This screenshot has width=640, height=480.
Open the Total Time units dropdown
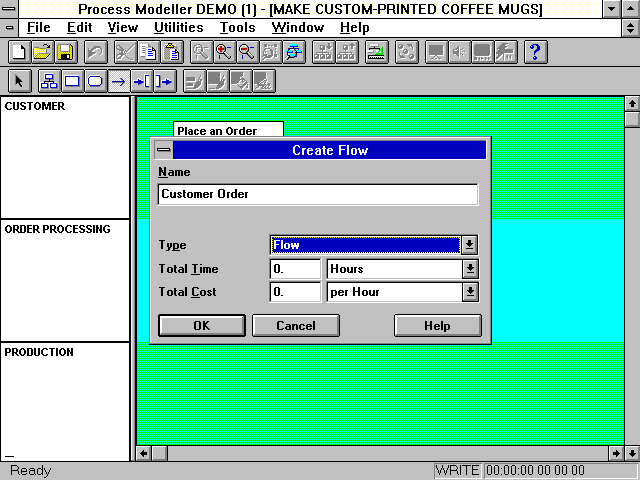470,269
